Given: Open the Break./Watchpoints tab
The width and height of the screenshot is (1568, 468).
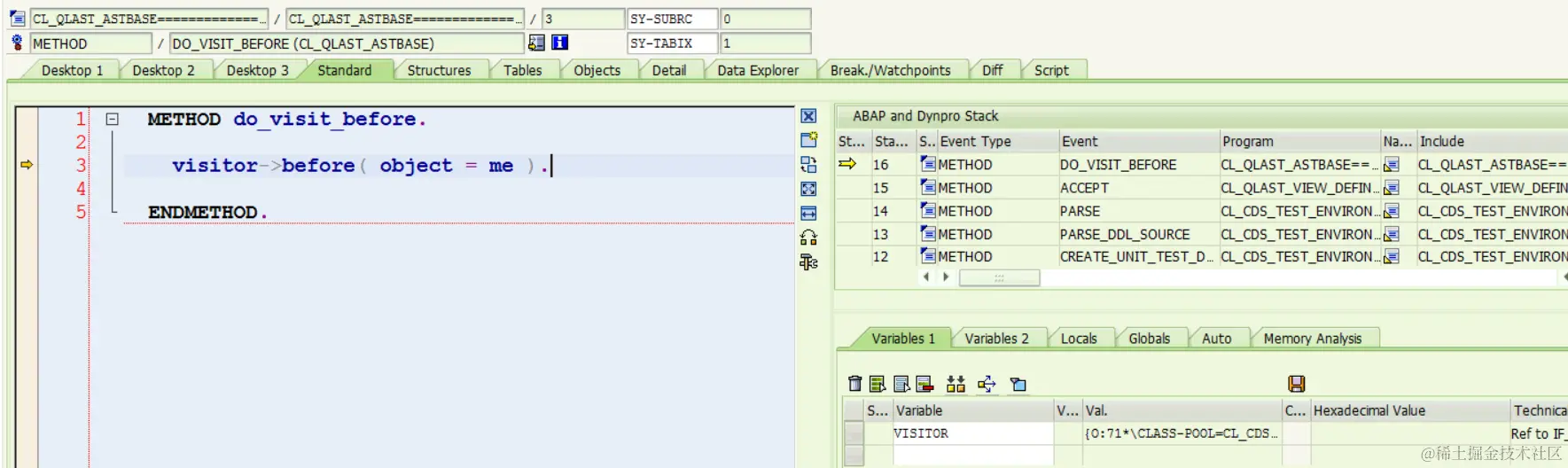Looking at the screenshot, I should tap(890, 70).
